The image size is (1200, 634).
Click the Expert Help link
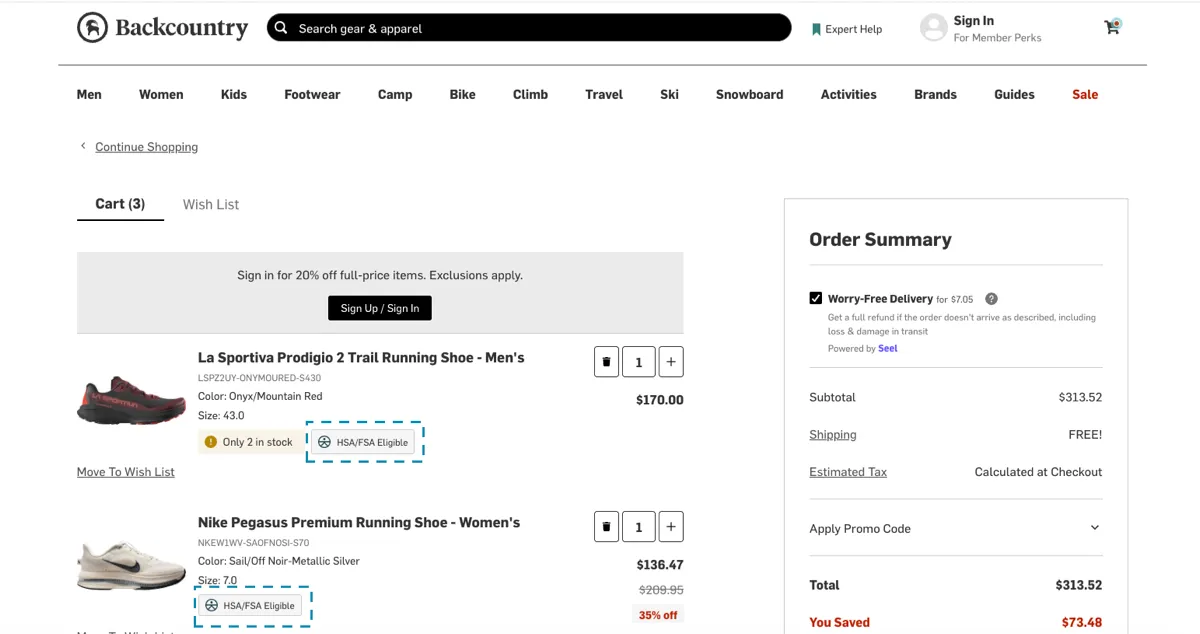point(847,29)
